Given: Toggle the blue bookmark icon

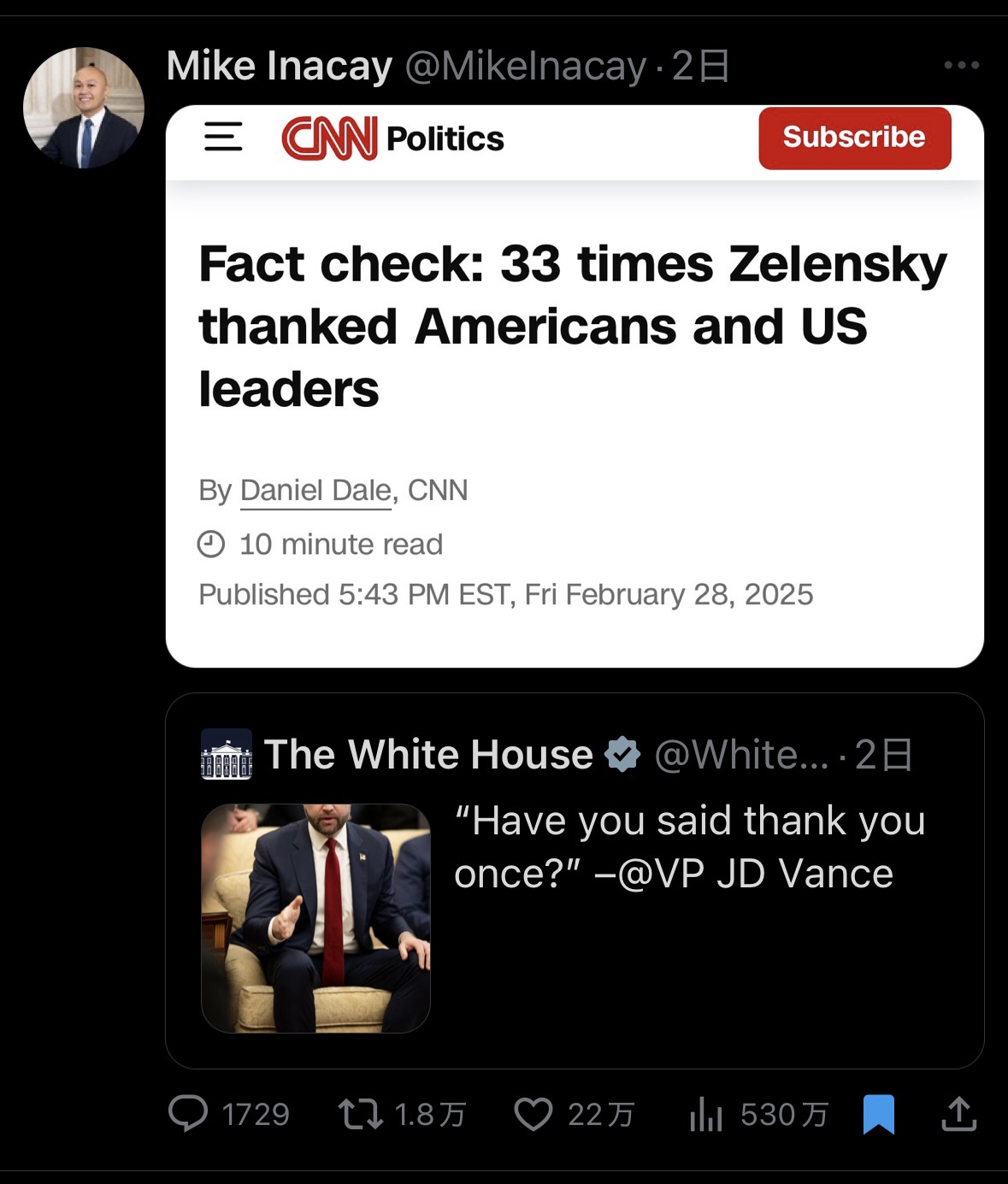Looking at the screenshot, I should (x=879, y=1114).
